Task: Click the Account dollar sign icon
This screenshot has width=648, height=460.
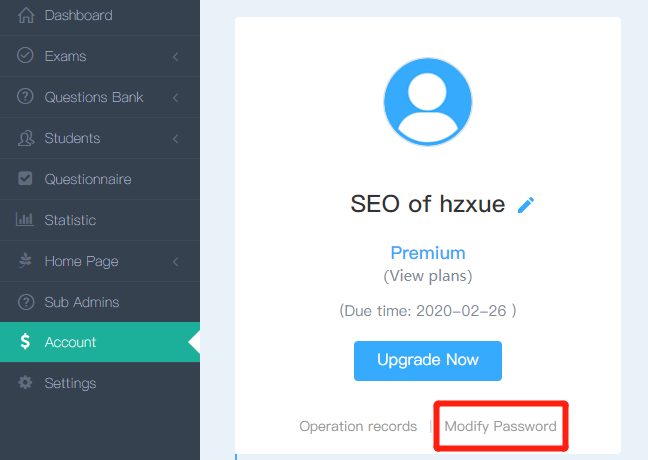Action: coord(25,341)
